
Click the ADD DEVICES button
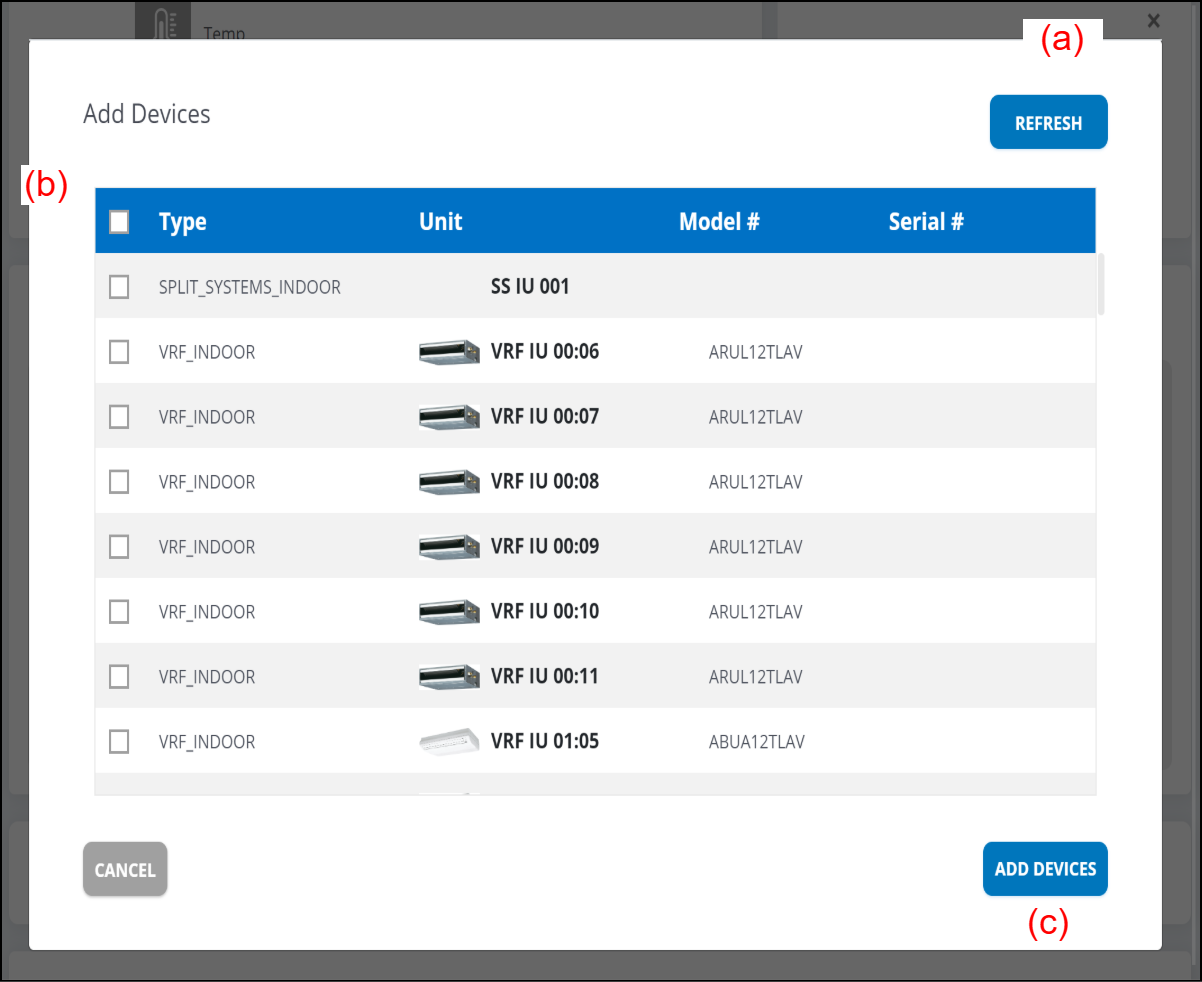1045,869
